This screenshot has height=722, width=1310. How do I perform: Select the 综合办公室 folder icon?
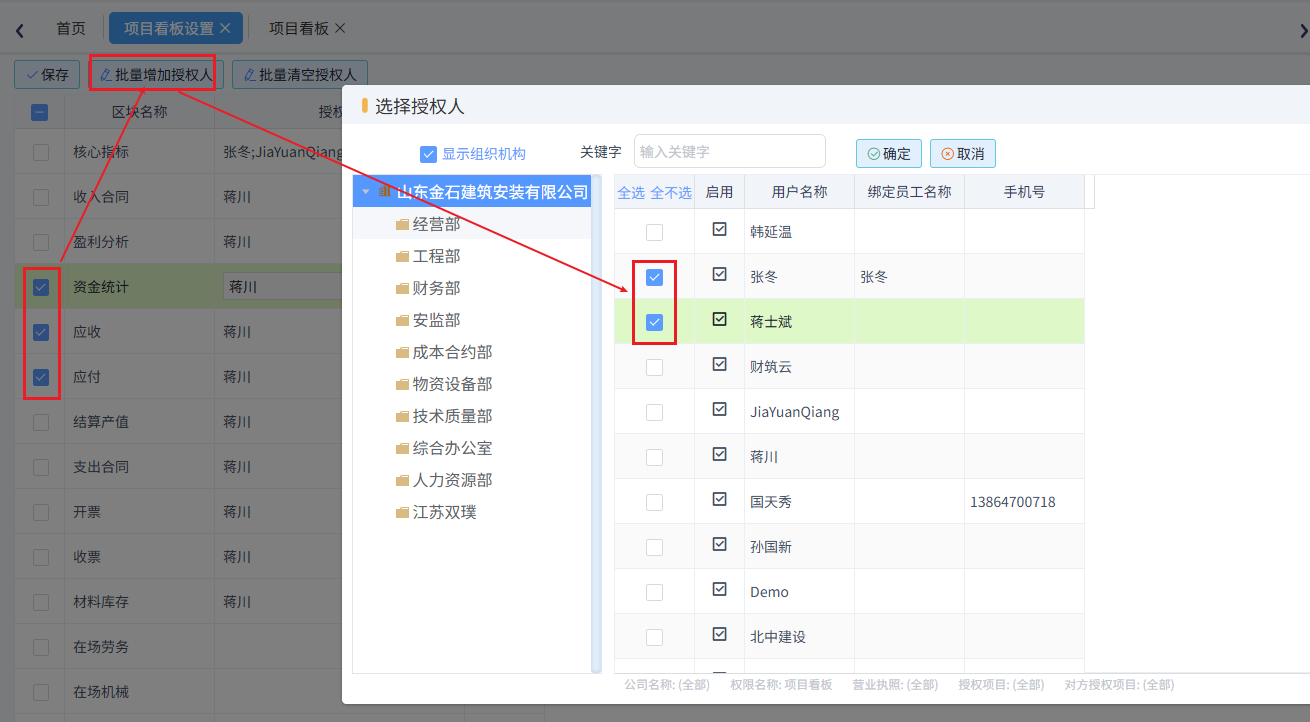403,449
